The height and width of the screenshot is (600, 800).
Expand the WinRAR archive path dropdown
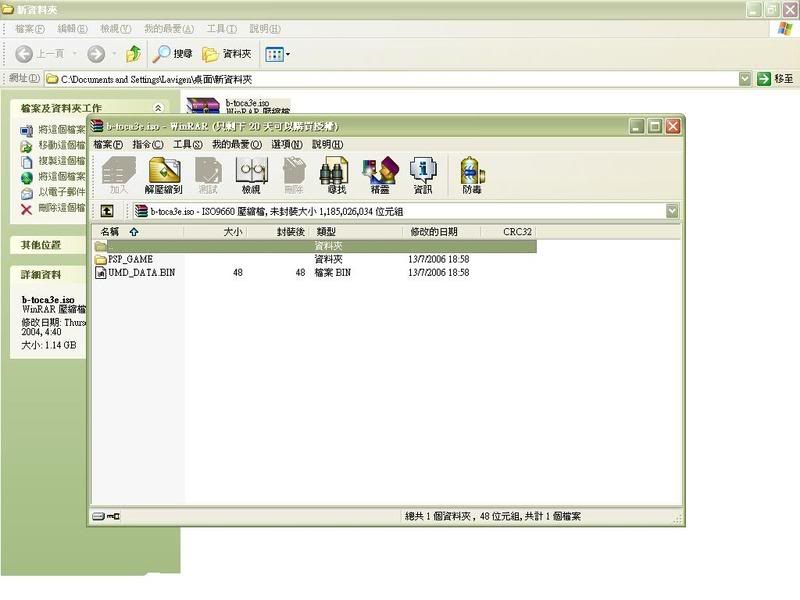pos(672,211)
